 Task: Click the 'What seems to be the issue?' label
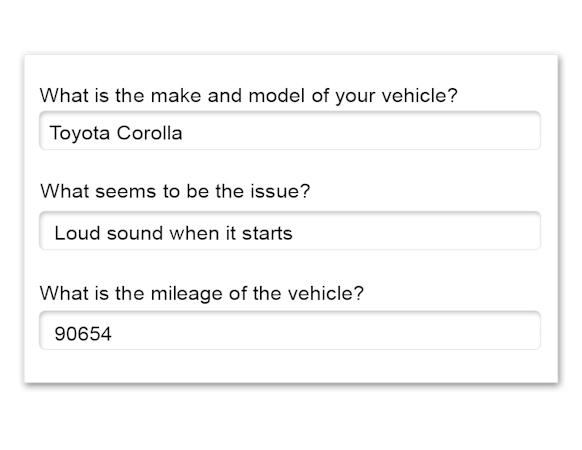pyautogui.click(x=175, y=191)
